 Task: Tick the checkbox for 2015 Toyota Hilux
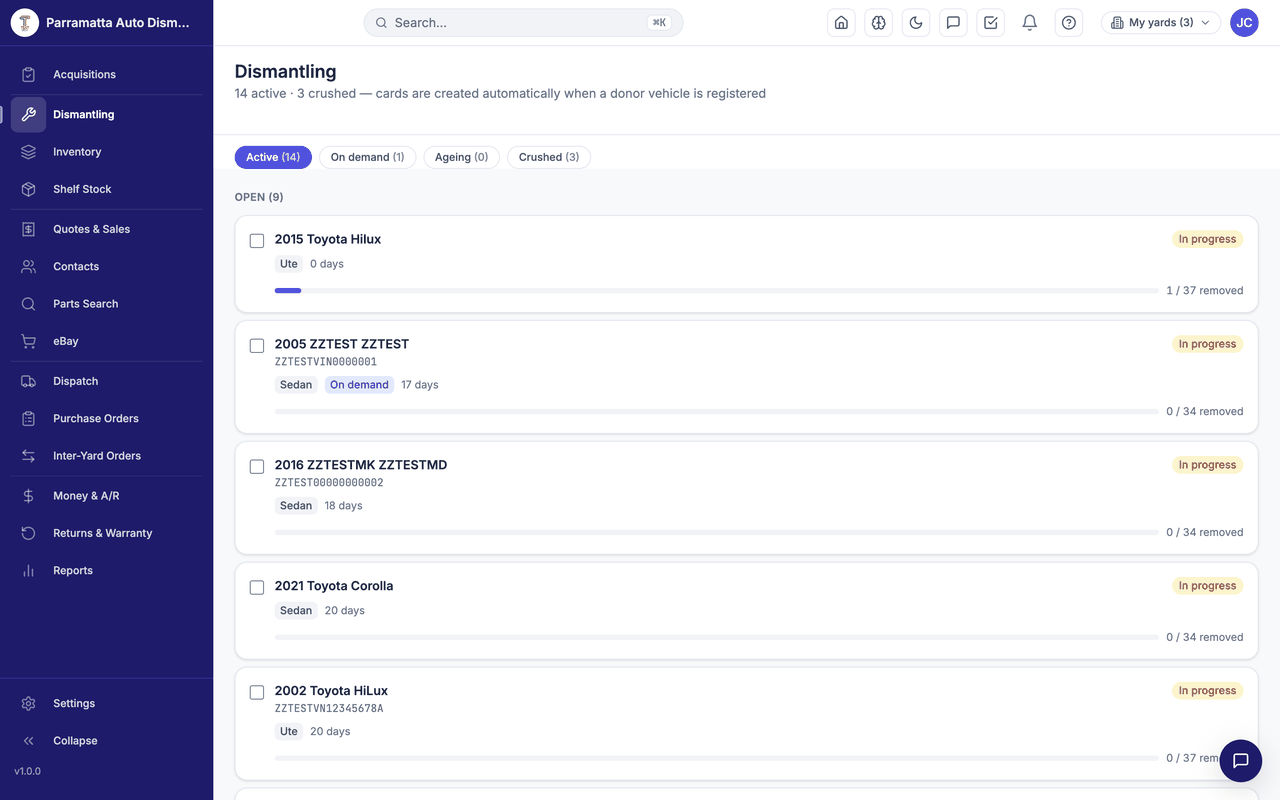257,241
